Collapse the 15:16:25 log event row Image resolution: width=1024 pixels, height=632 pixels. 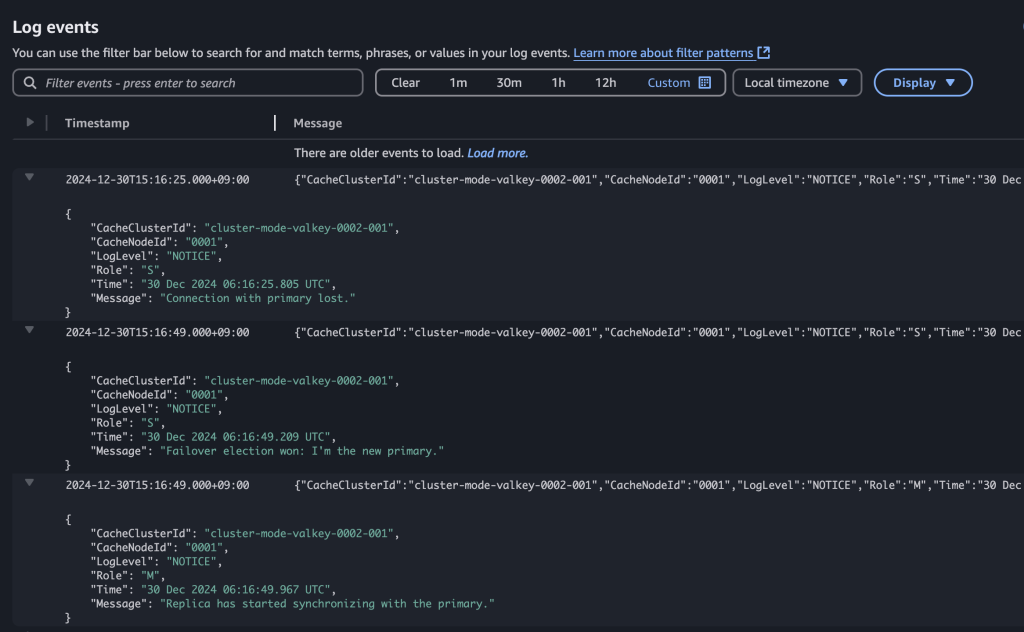pos(29,177)
